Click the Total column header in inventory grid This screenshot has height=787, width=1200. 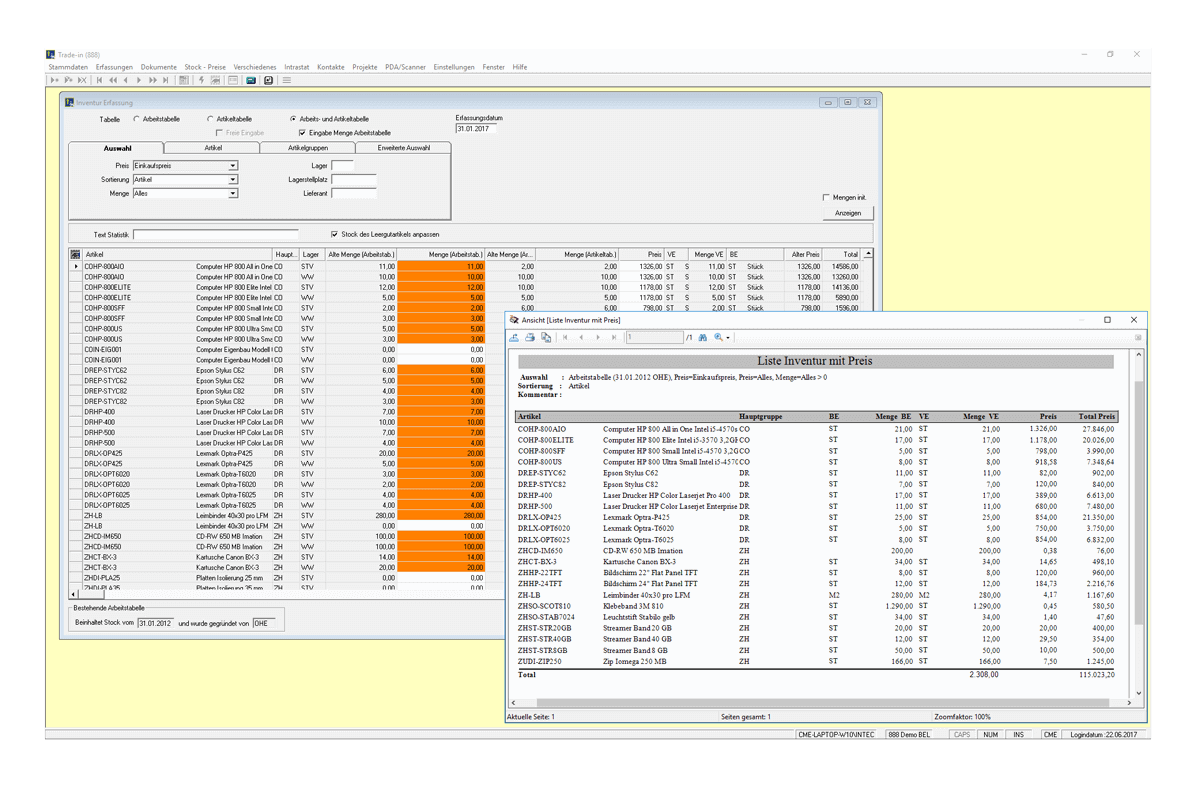842,255
